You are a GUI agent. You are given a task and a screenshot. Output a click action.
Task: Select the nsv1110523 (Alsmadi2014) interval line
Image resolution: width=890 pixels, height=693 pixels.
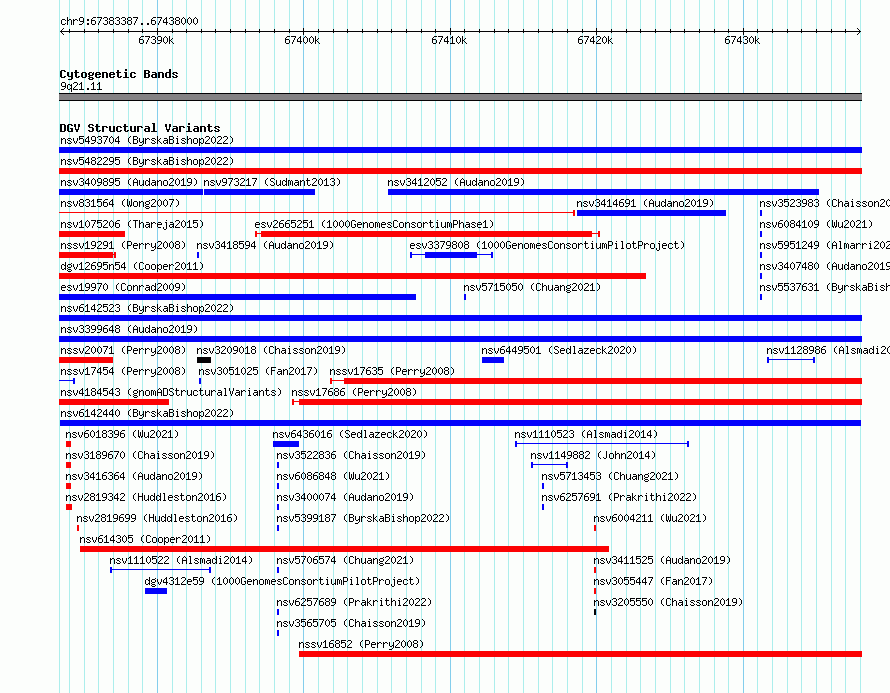602,444
